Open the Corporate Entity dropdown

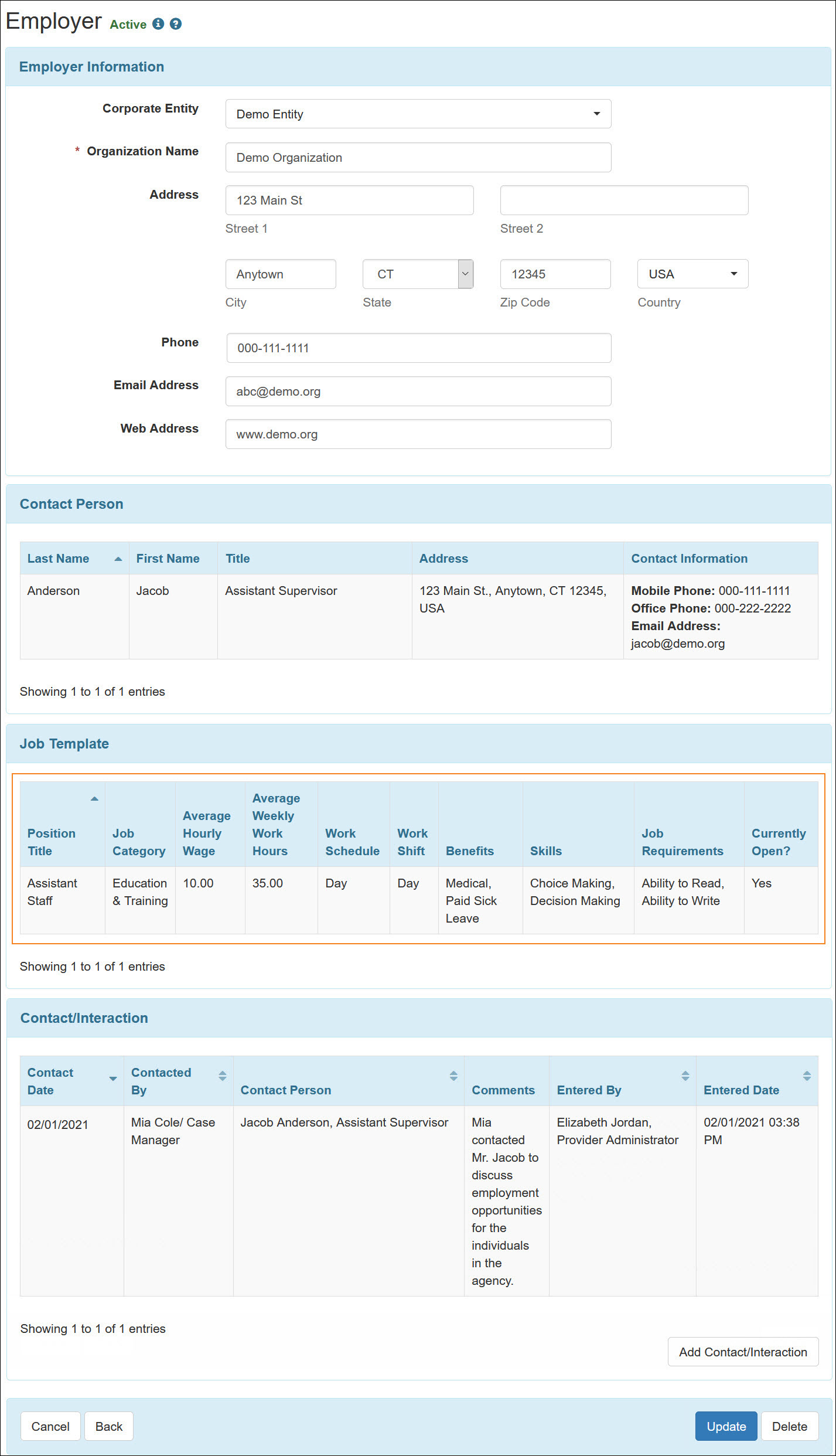pyautogui.click(x=418, y=114)
